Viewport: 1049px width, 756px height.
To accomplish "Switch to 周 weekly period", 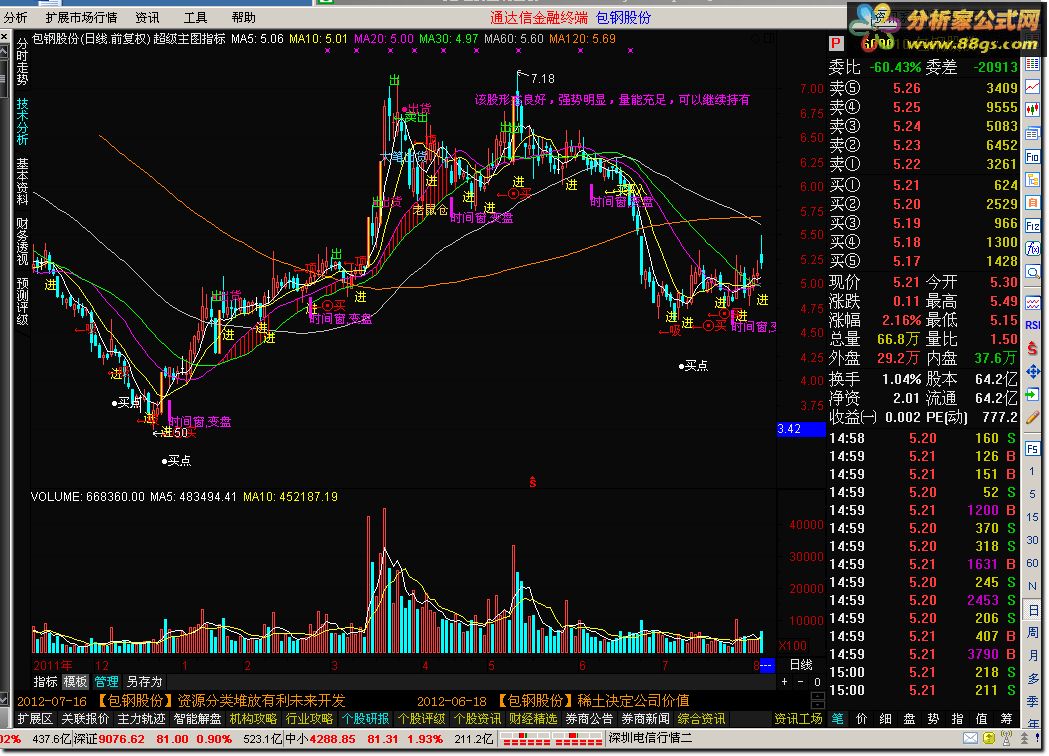I will click(x=1032, y=632).
